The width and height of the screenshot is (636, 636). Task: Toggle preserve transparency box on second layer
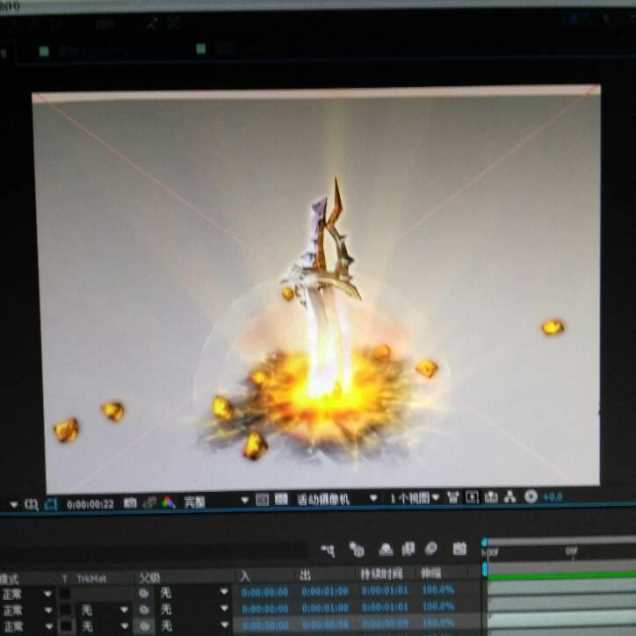pyautogui.click(x=65, y=610)
